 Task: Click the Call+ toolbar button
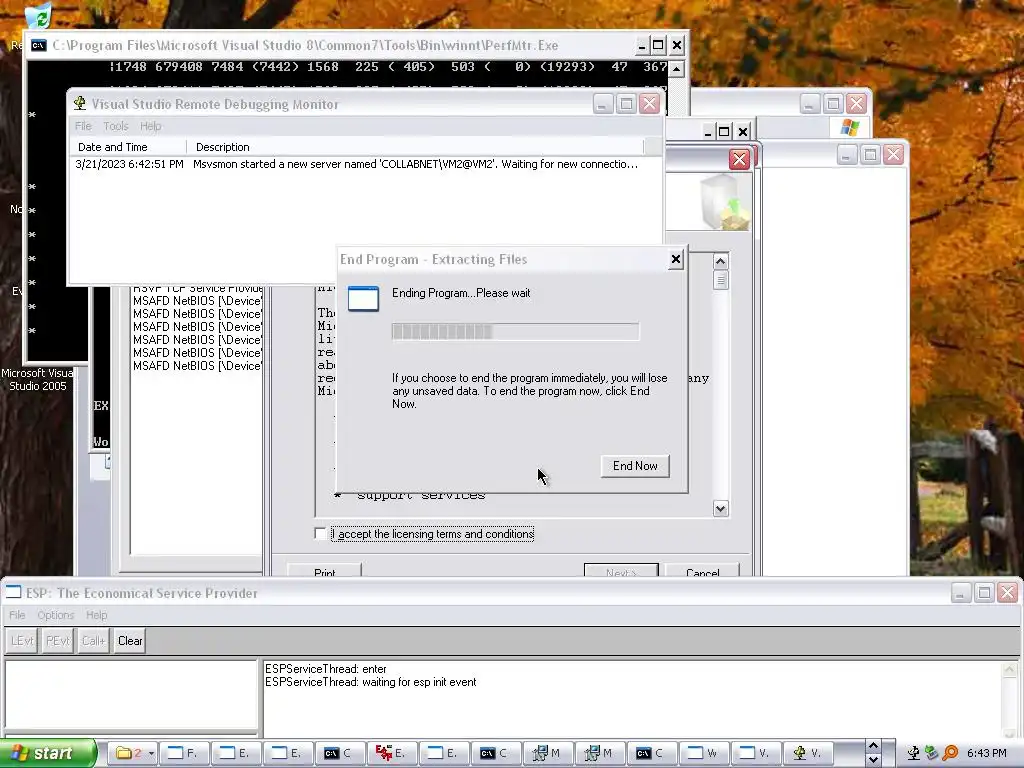93,641
